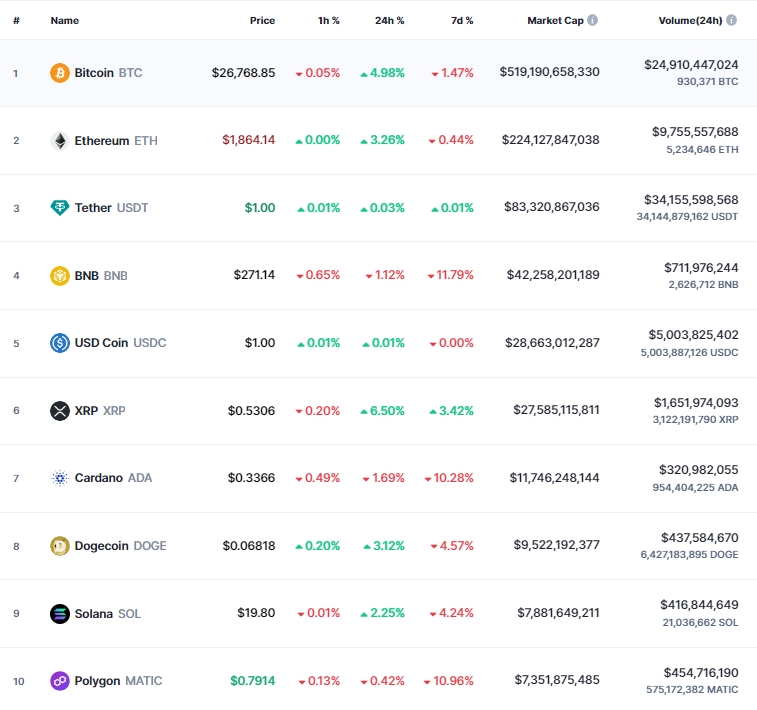Click Solana volume 21,036,662 SOL

tap(701, 623)
